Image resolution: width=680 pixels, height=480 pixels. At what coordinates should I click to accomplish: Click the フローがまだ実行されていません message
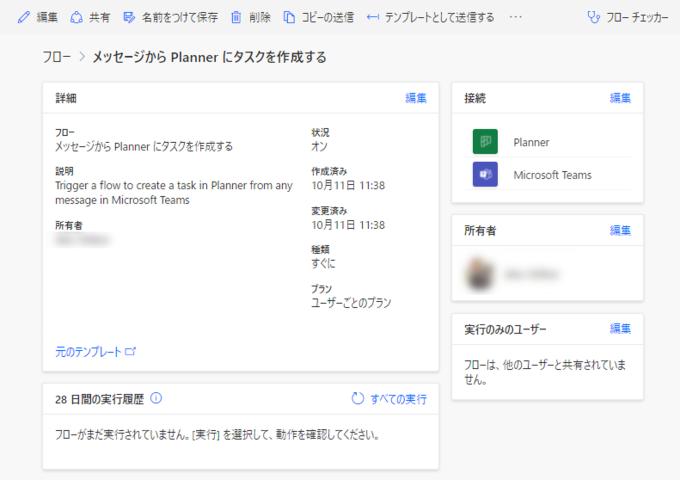coord(217,434)
